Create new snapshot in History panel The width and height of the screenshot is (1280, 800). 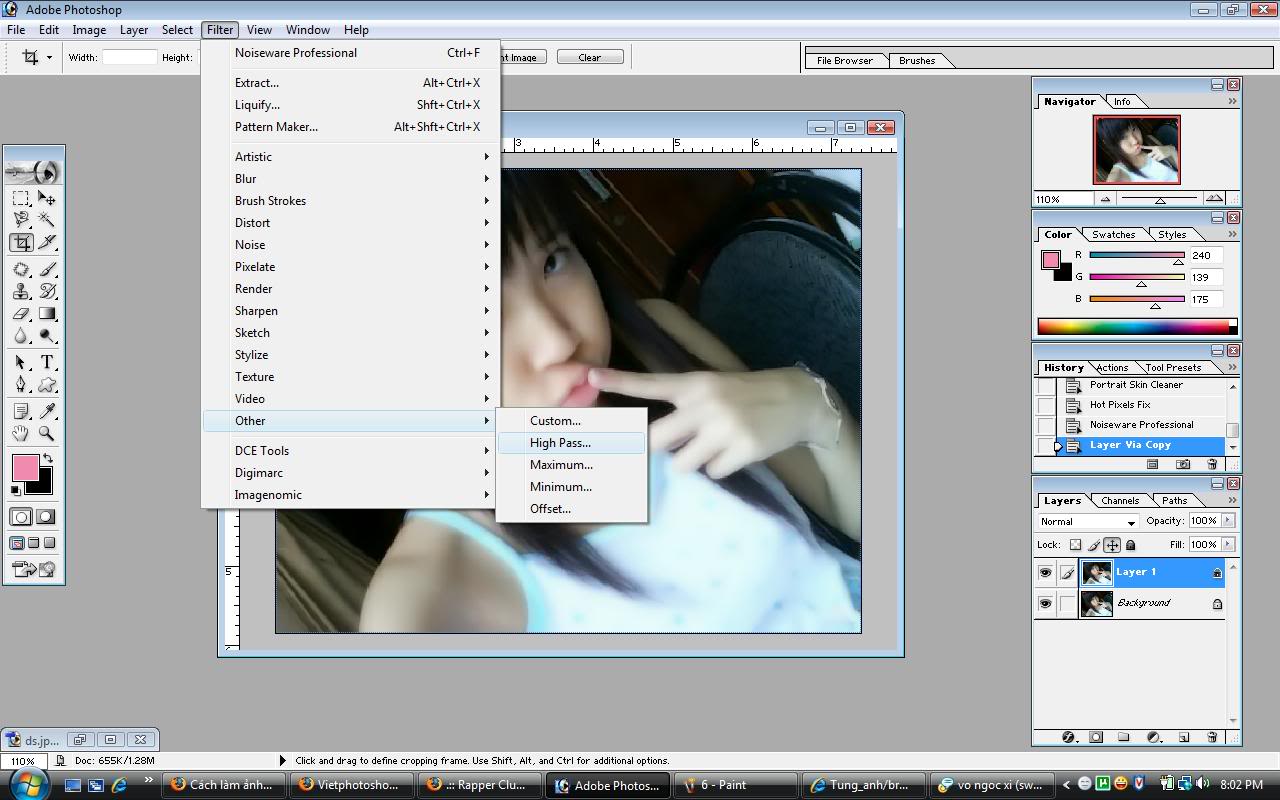pyautogui.click(x=1183, y=464)
